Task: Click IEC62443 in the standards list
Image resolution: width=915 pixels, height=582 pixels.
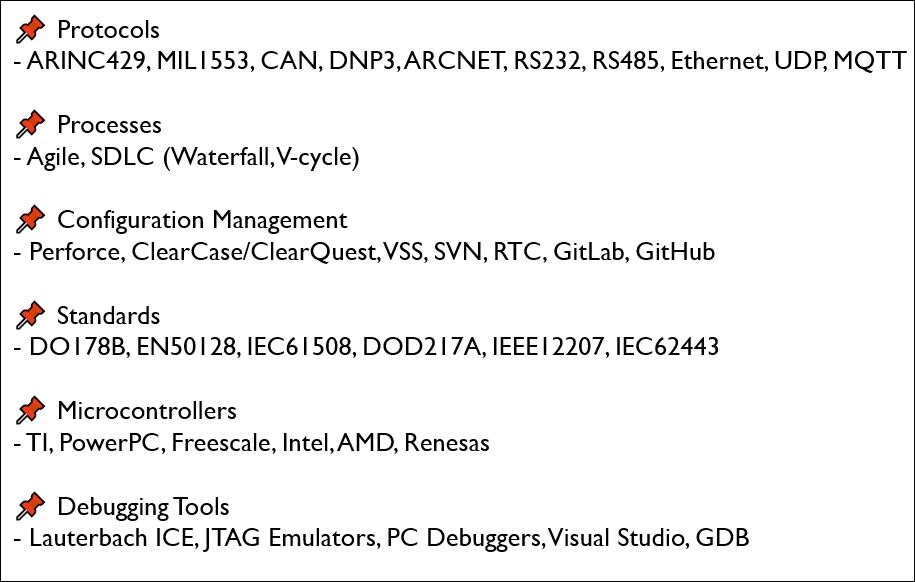Action: point(666,348)
